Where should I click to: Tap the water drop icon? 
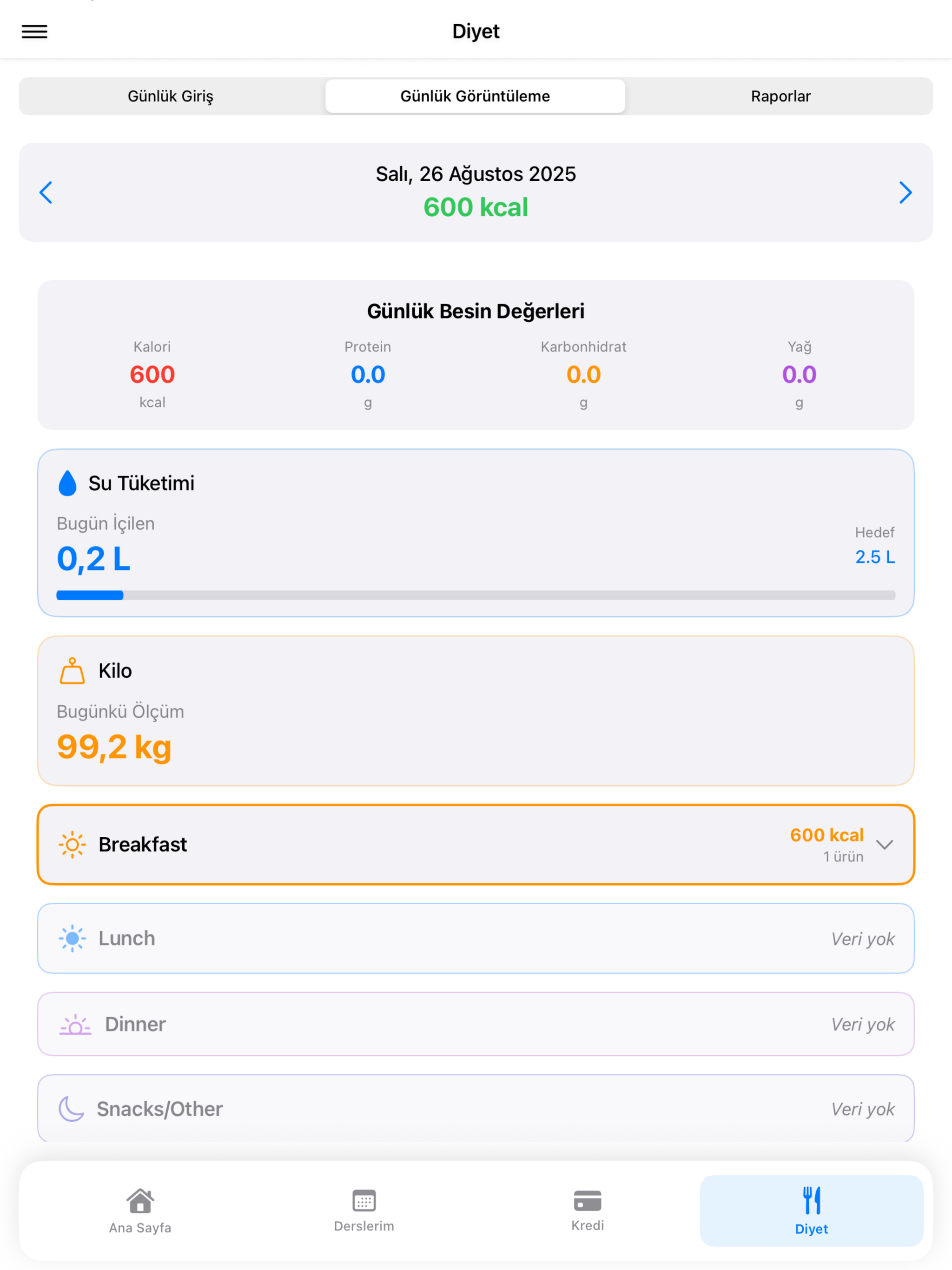click(67, 483)
